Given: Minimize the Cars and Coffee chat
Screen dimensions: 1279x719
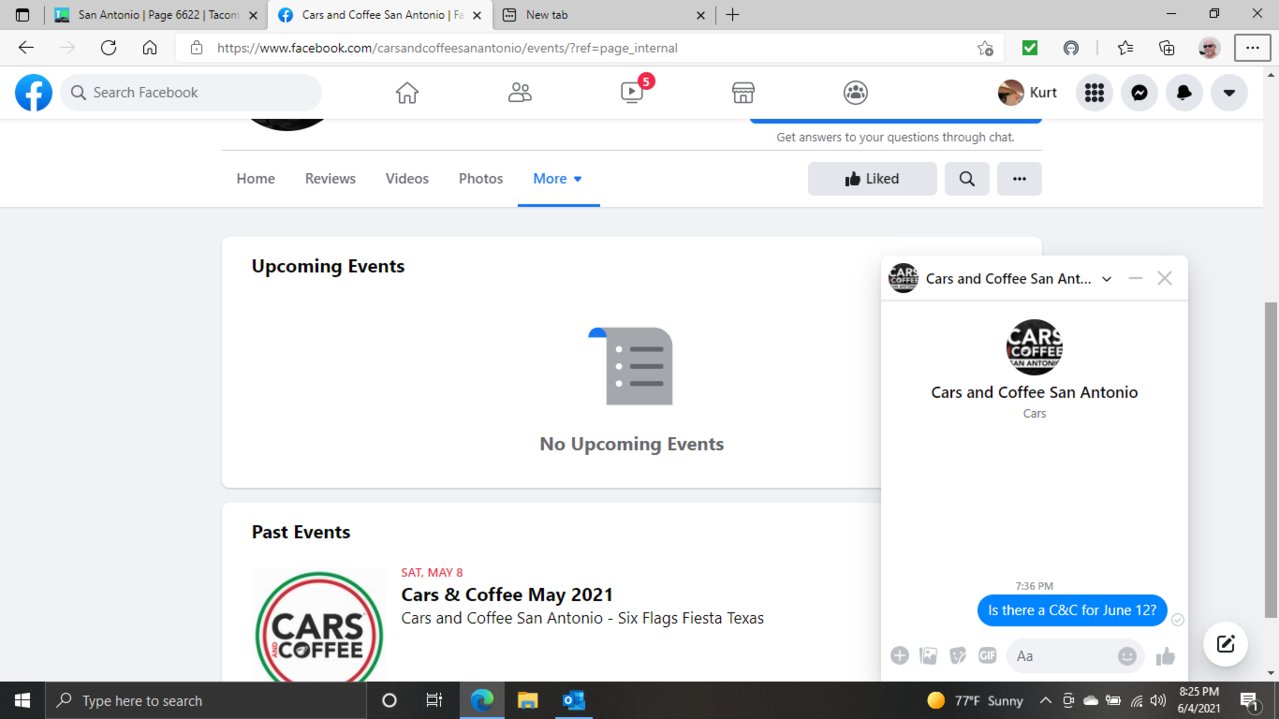Looking at the screenshot, I should point(1135,279).
